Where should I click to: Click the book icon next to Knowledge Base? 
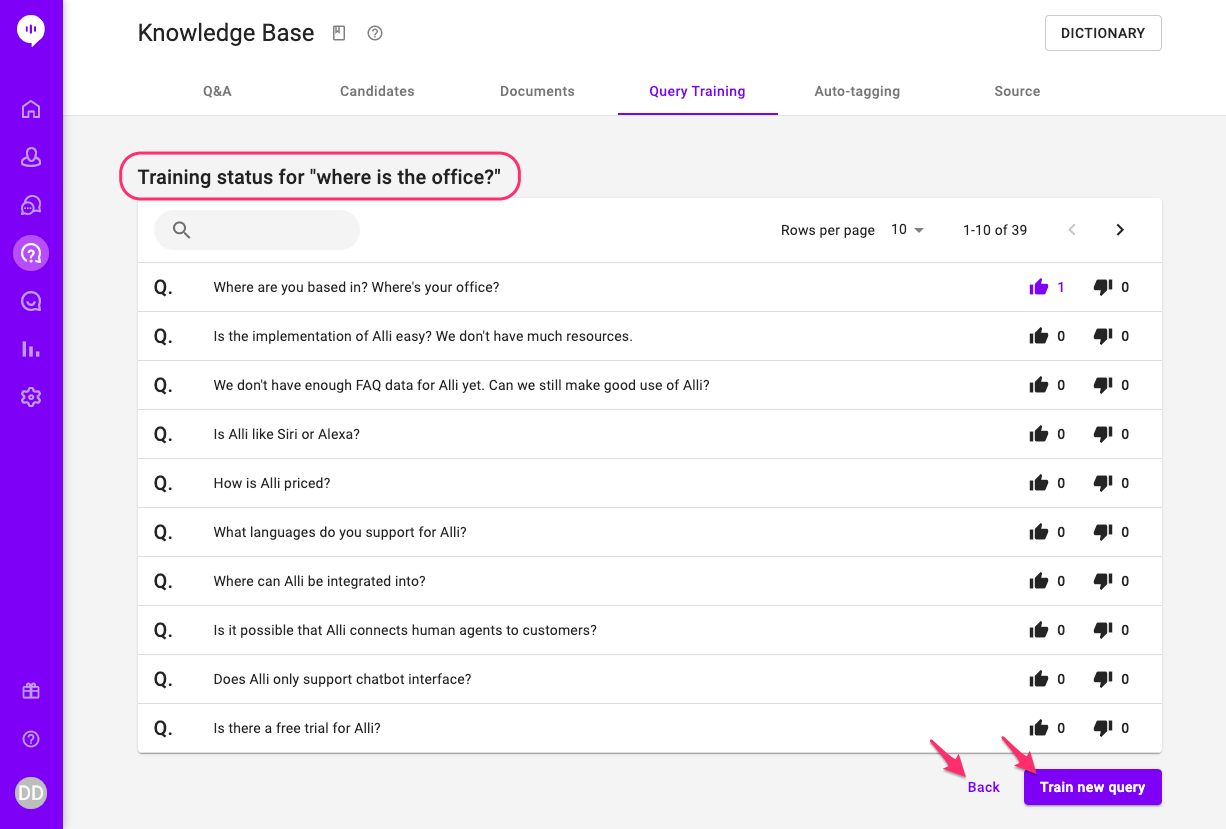pyautogui.click(x=339, y=33)
